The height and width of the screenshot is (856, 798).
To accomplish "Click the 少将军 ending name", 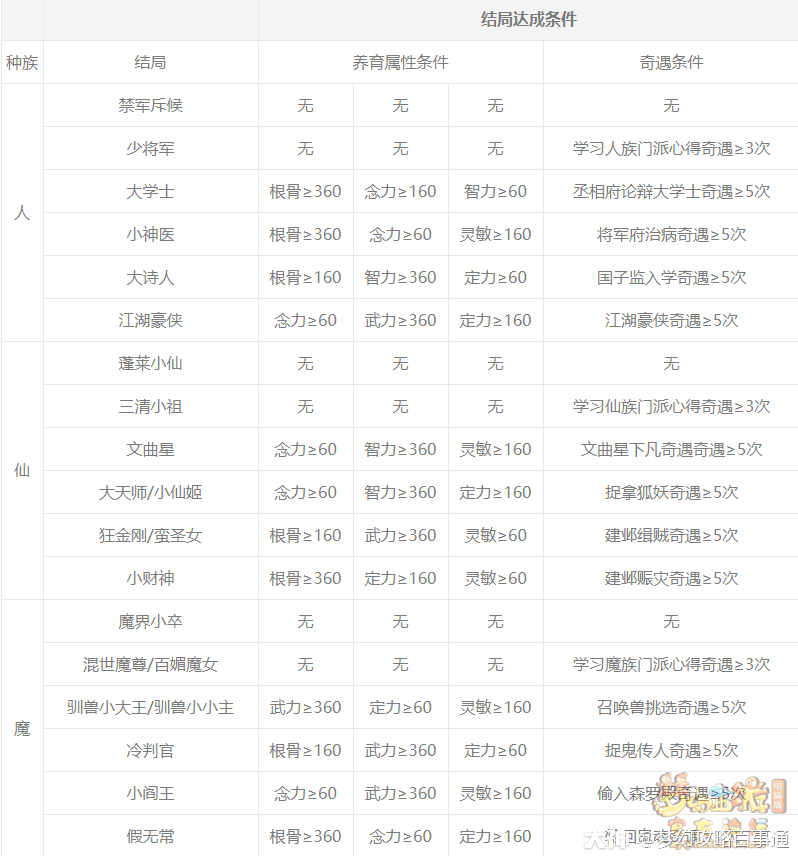I will (150, 148).
